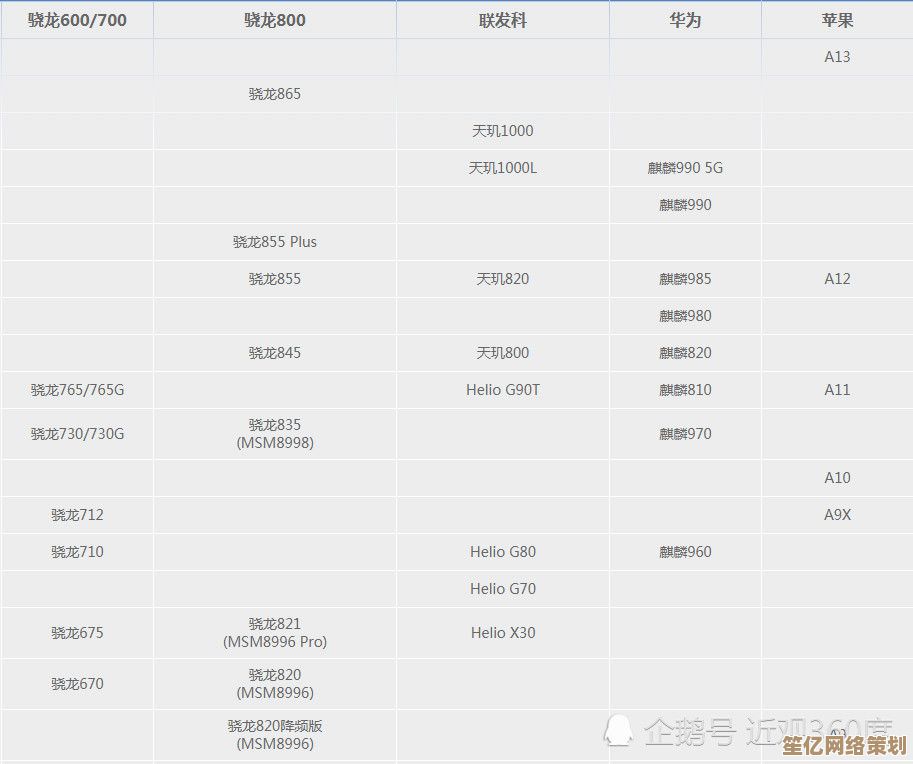
Task: Click the Helio G70 cell
Action: click(x=503, y=589)
